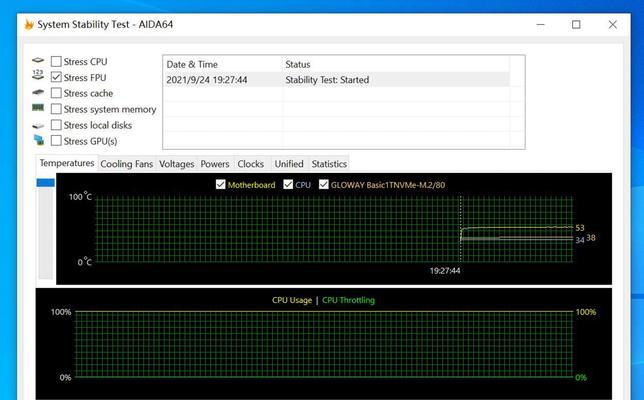The width and height of the screenshot is (644, 400).
Task: Switch to the Powers tab
Action: click(x=215, y=164)
